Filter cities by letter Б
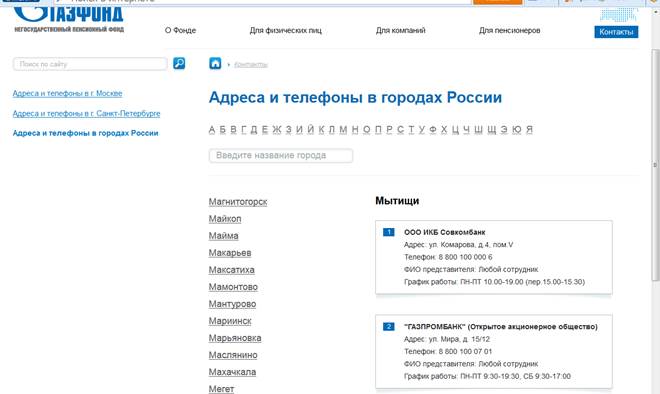Viewport: 660px width, 394px height. click(x=223, y=130)
